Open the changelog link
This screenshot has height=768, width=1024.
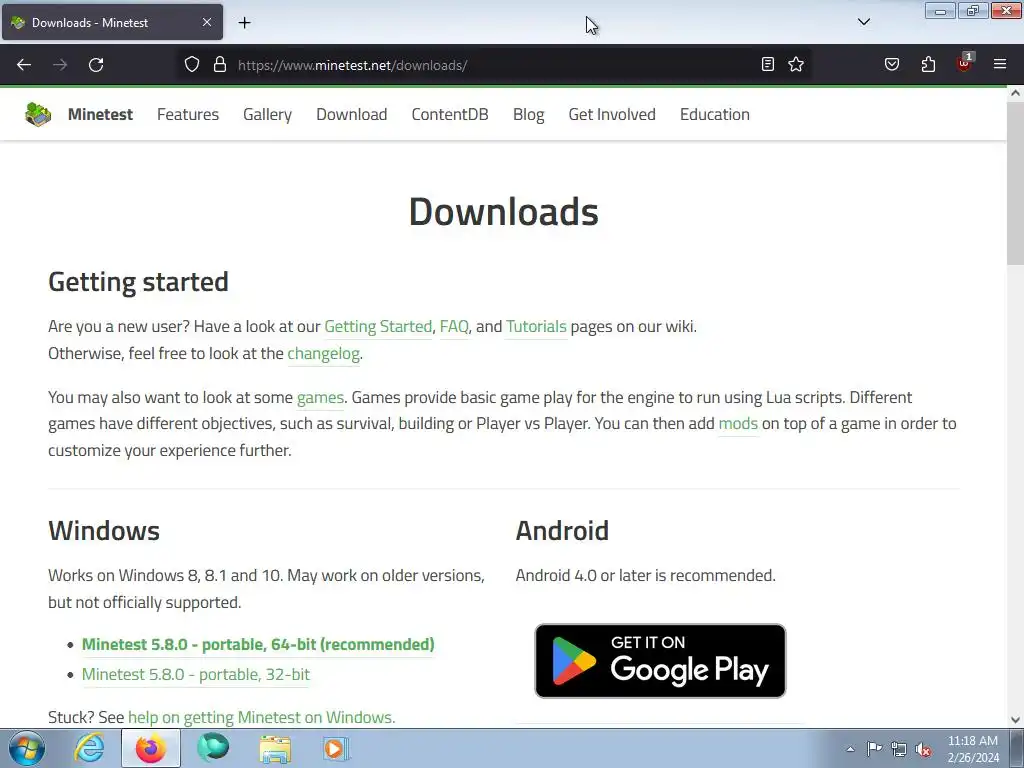pos(323,353)
